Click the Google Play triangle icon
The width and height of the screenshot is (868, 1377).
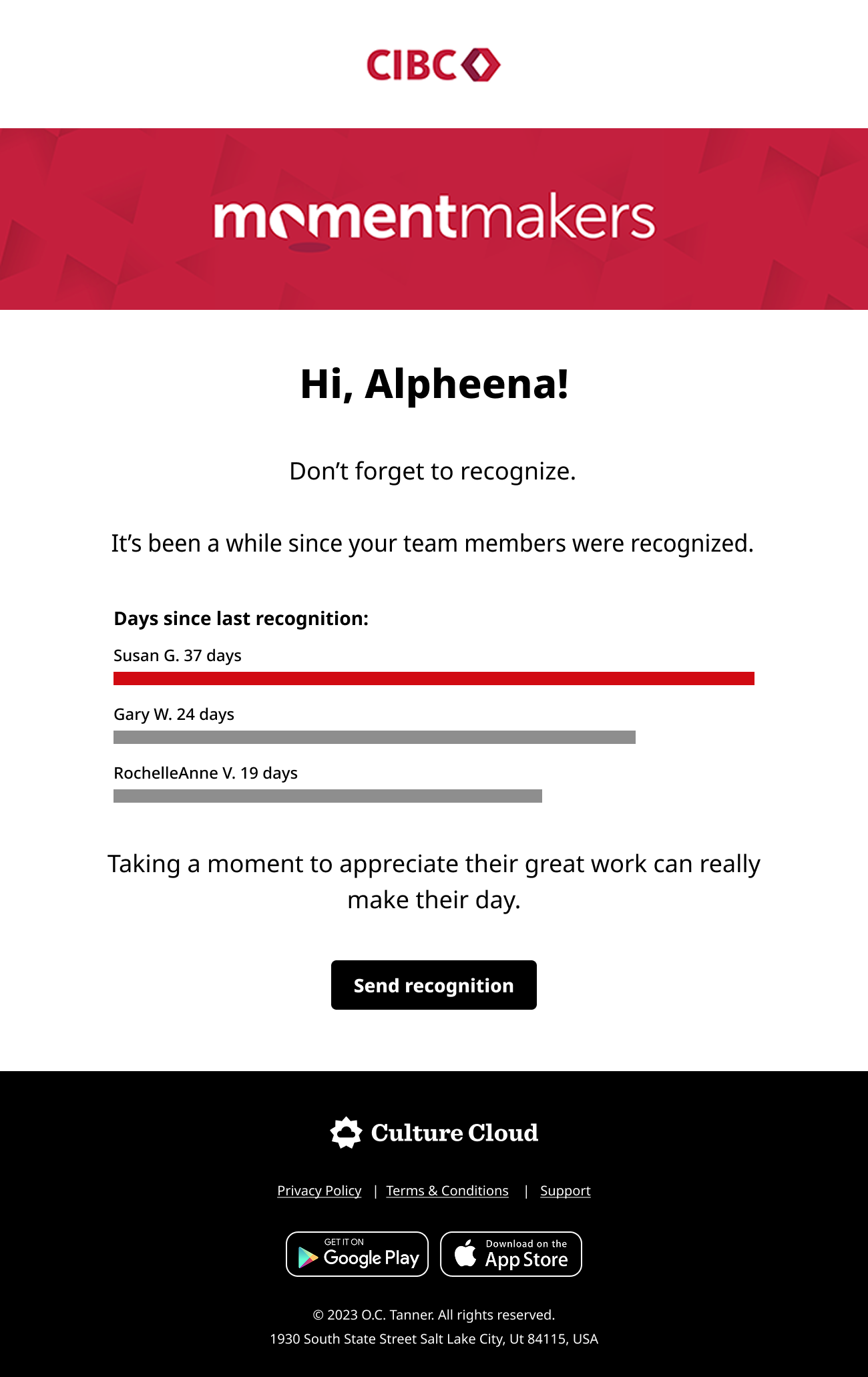(307, 1257)
